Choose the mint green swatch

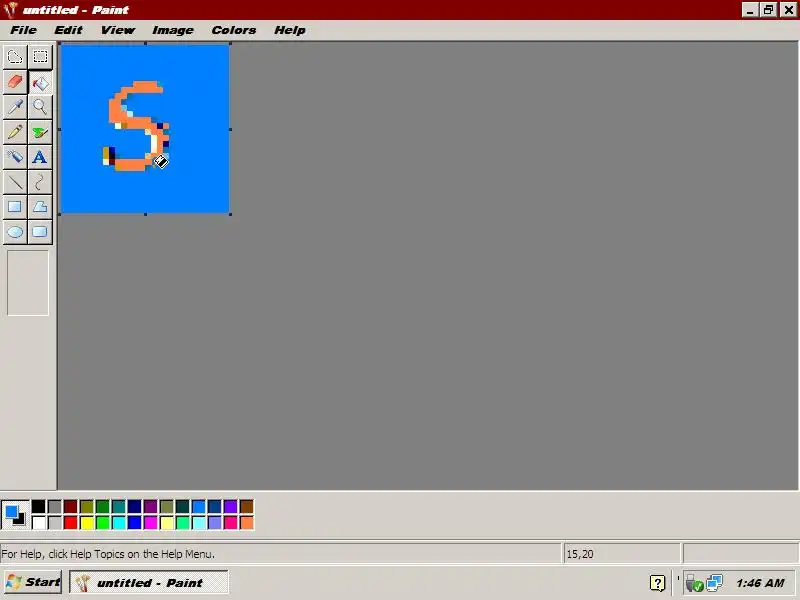(x=183, y=522)
